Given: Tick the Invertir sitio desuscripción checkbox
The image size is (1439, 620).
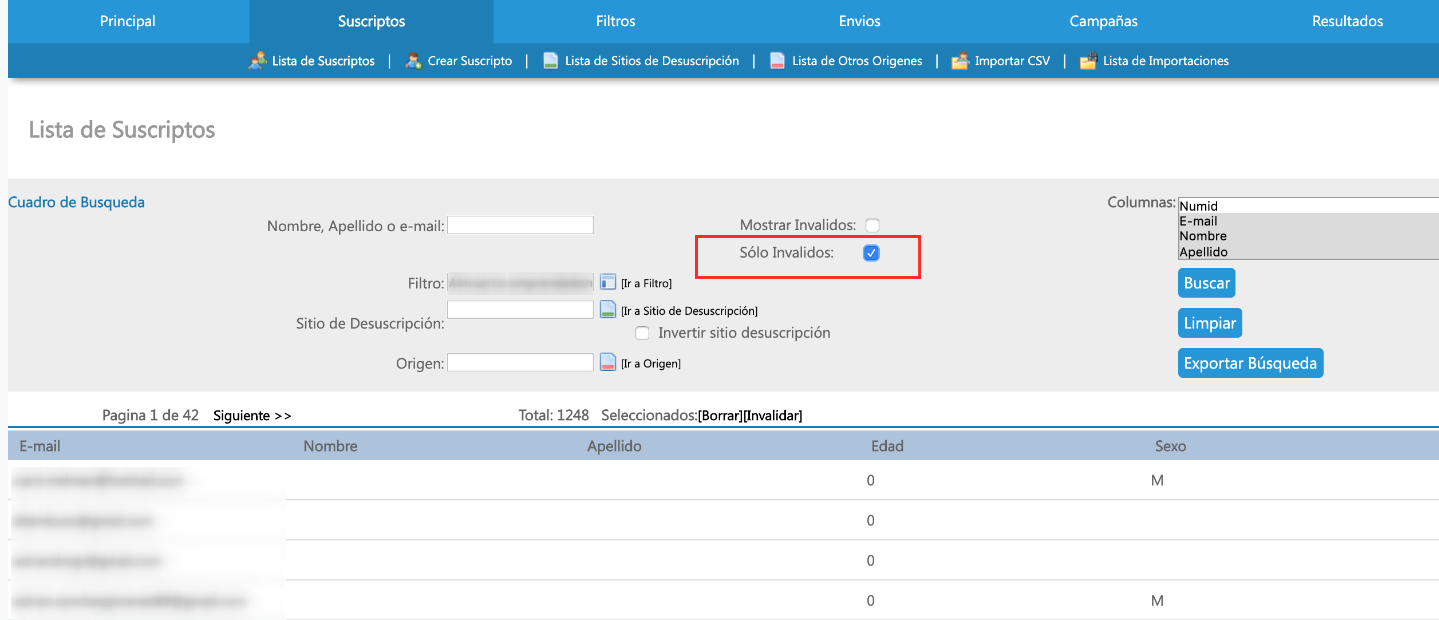Looking at the screenshot, I should point(643,333).
